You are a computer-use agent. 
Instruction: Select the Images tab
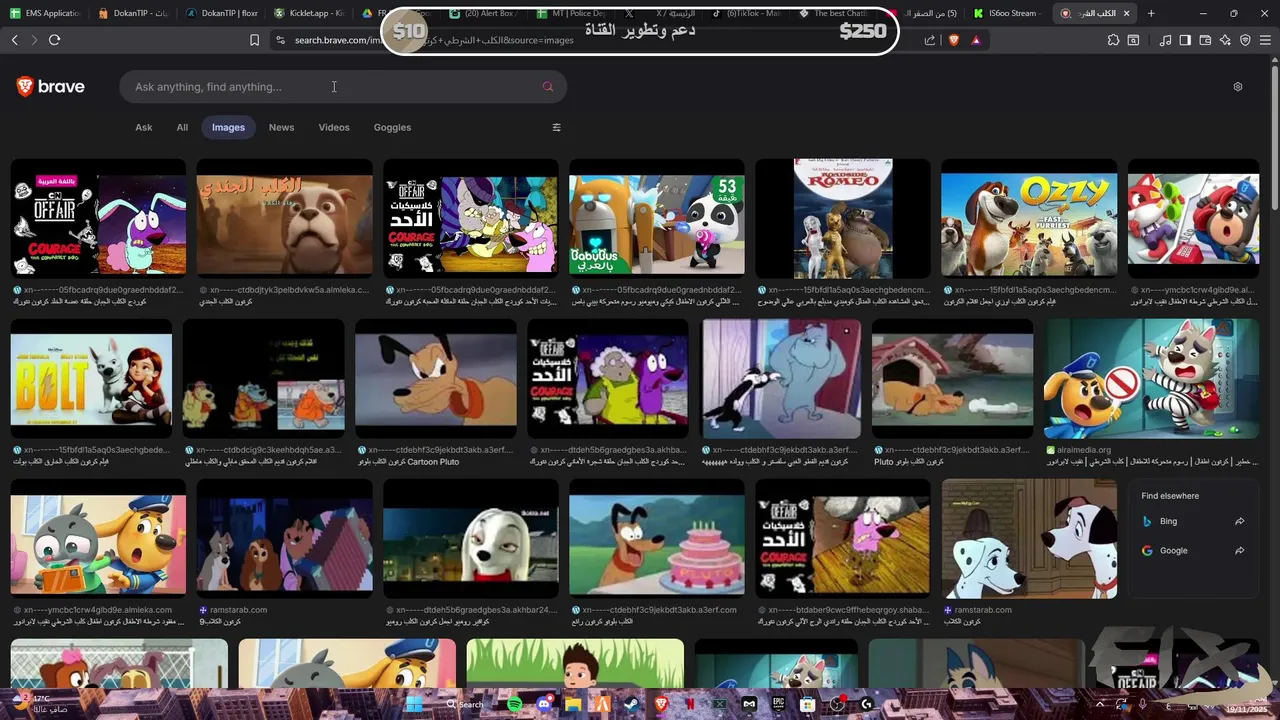[228, 127]
